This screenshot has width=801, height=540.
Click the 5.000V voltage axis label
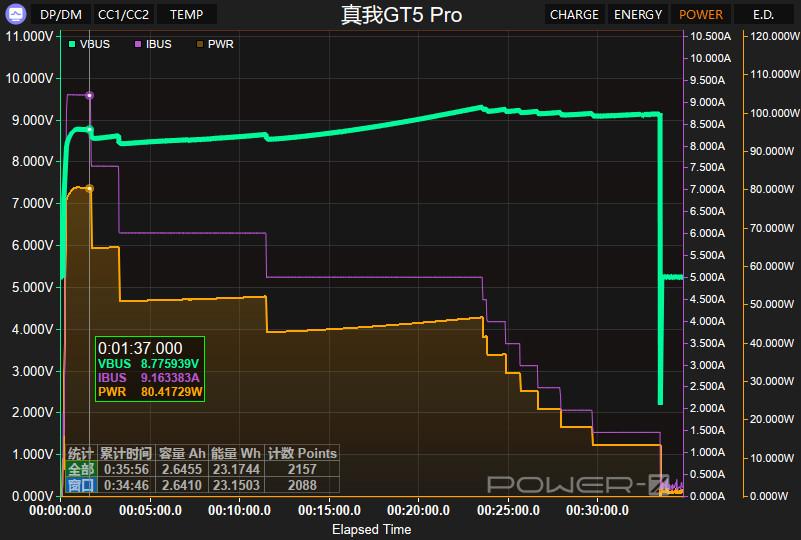pyautogui.click(x=32, y=287)
